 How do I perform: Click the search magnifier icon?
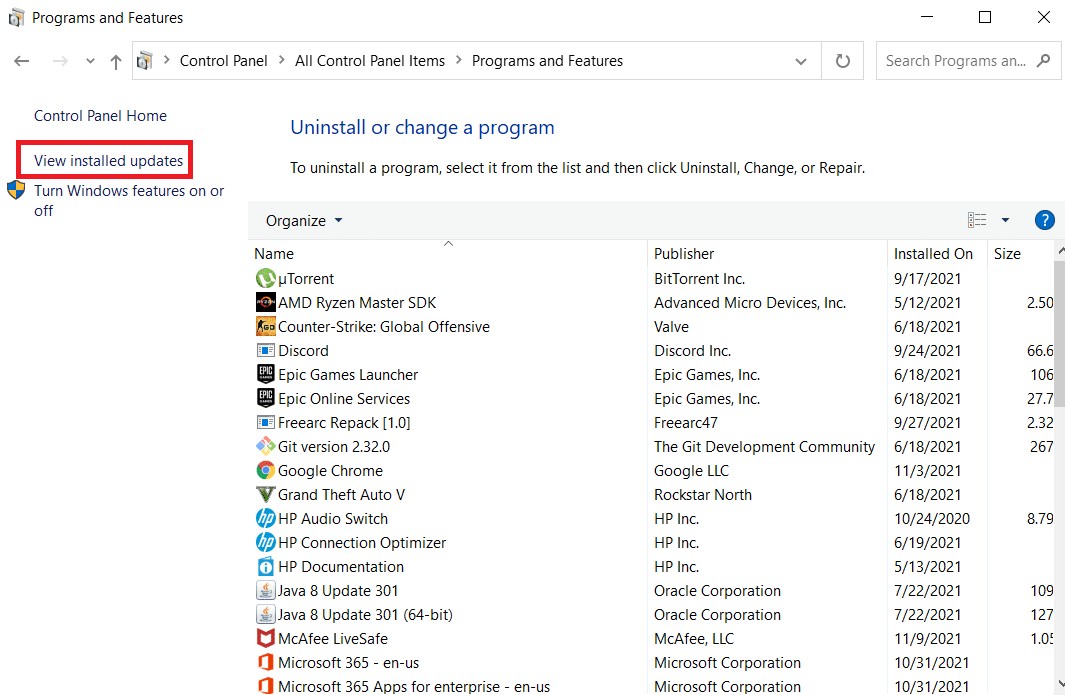(1043, 60)
